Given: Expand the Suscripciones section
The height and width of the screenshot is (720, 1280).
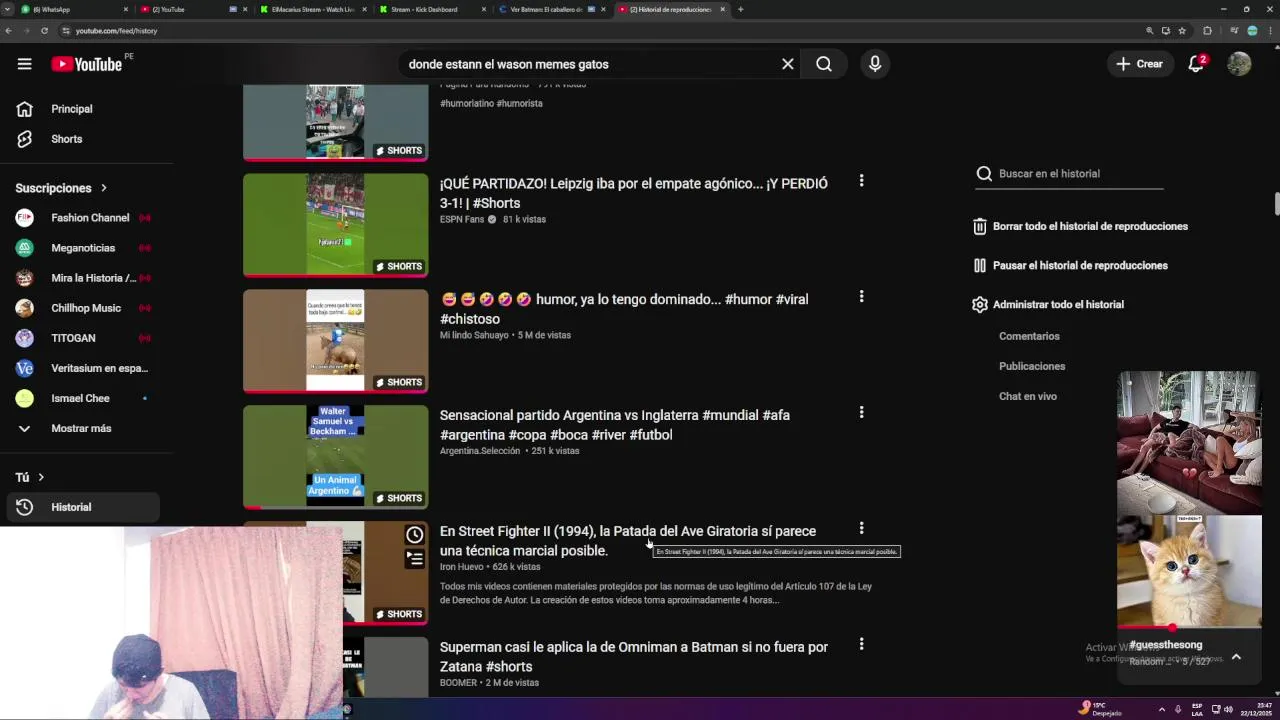Looking at the screenshot, I should coord(61,188).
